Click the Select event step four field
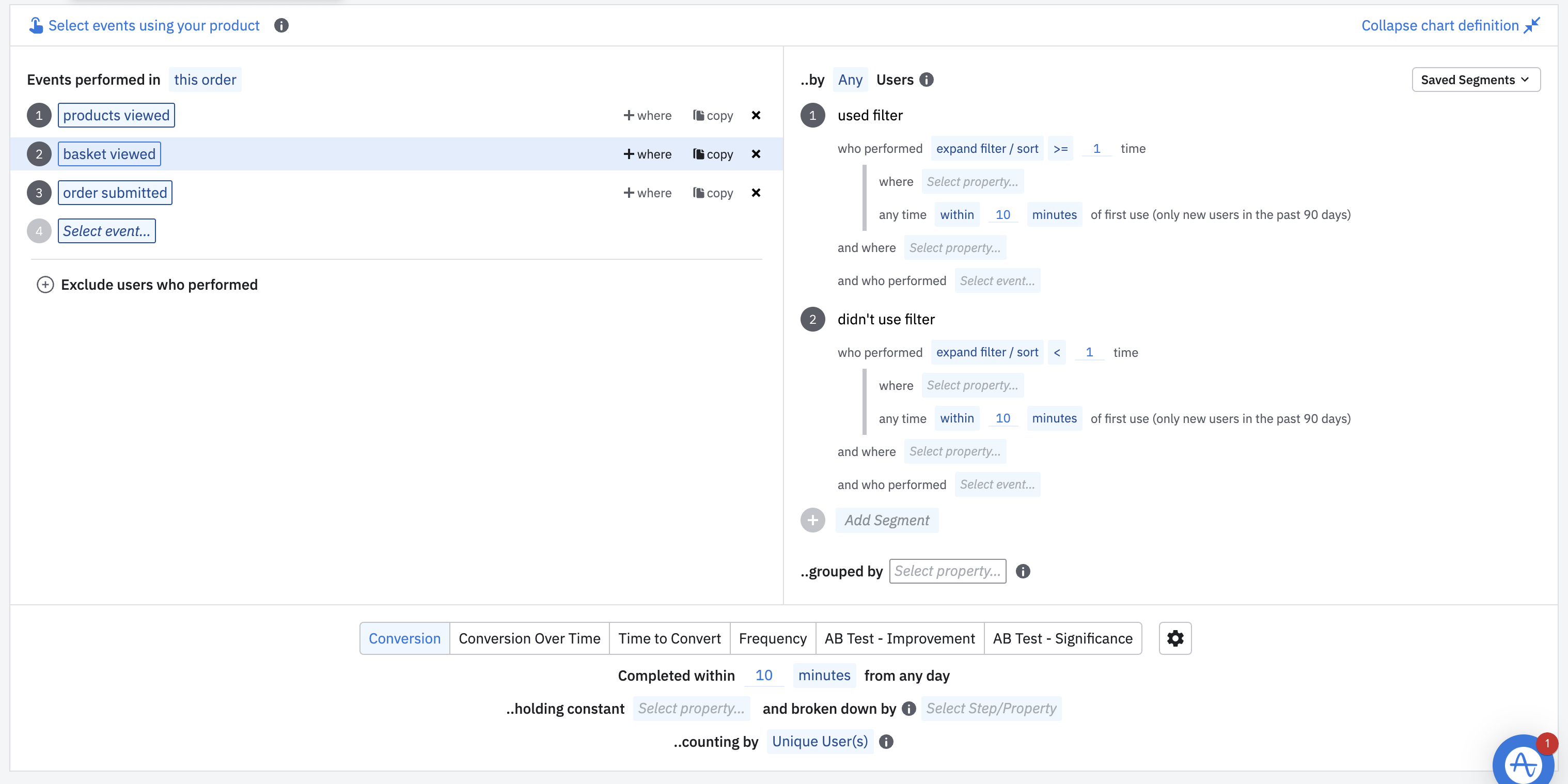 pyautogui.click(x=106, y=231)
